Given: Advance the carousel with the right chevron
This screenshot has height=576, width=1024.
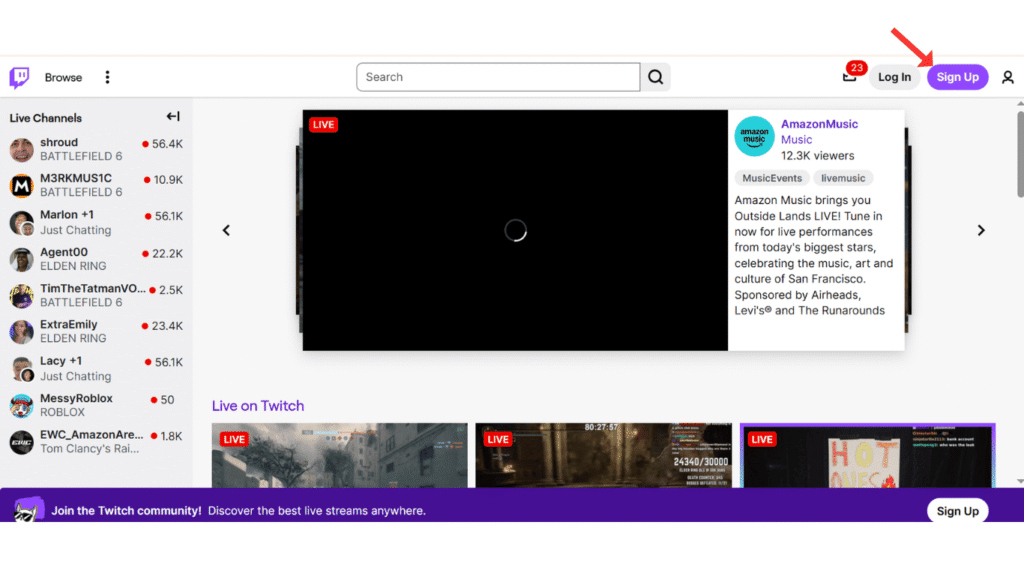Looking at the screenshot, I should (981, 230).
